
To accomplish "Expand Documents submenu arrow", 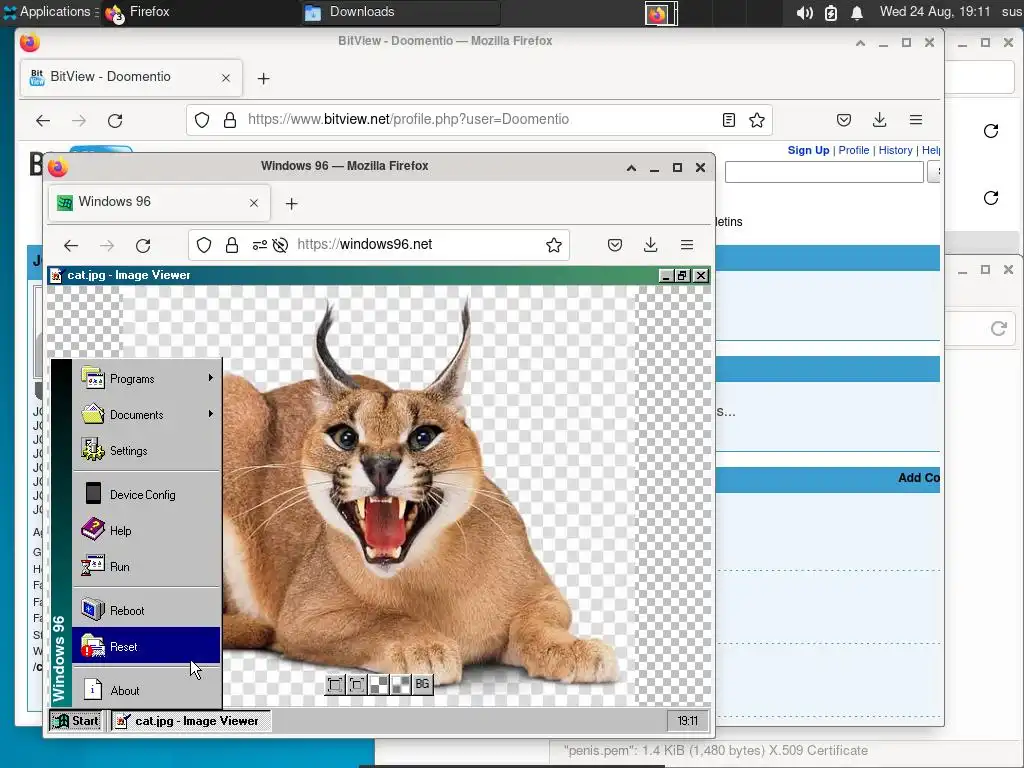I will coord(211,413).
